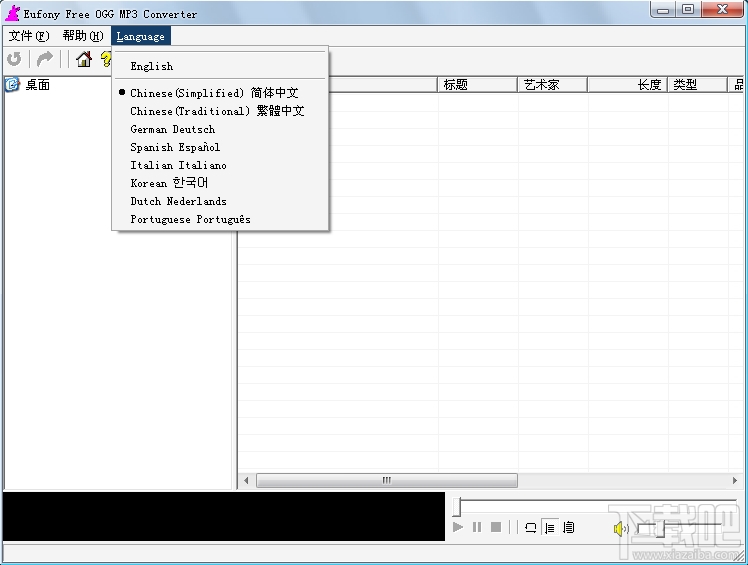Select Chinese (Traditional) 繁體中文 option
The height and width of the screenshot is (565, 748).
(220, 111)
